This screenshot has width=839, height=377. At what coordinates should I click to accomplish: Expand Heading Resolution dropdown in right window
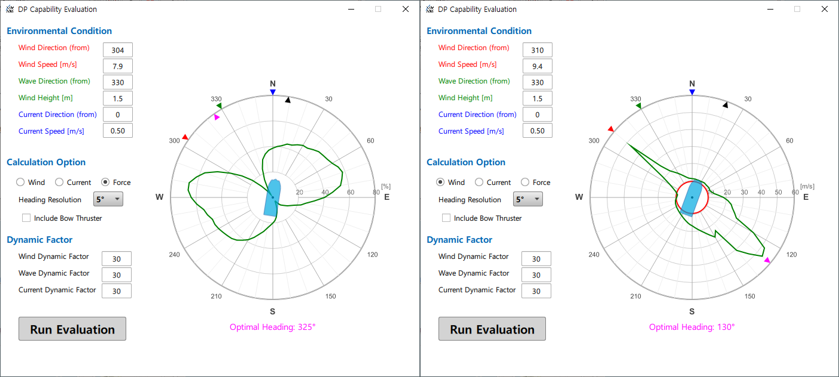(x=528, y=199)
